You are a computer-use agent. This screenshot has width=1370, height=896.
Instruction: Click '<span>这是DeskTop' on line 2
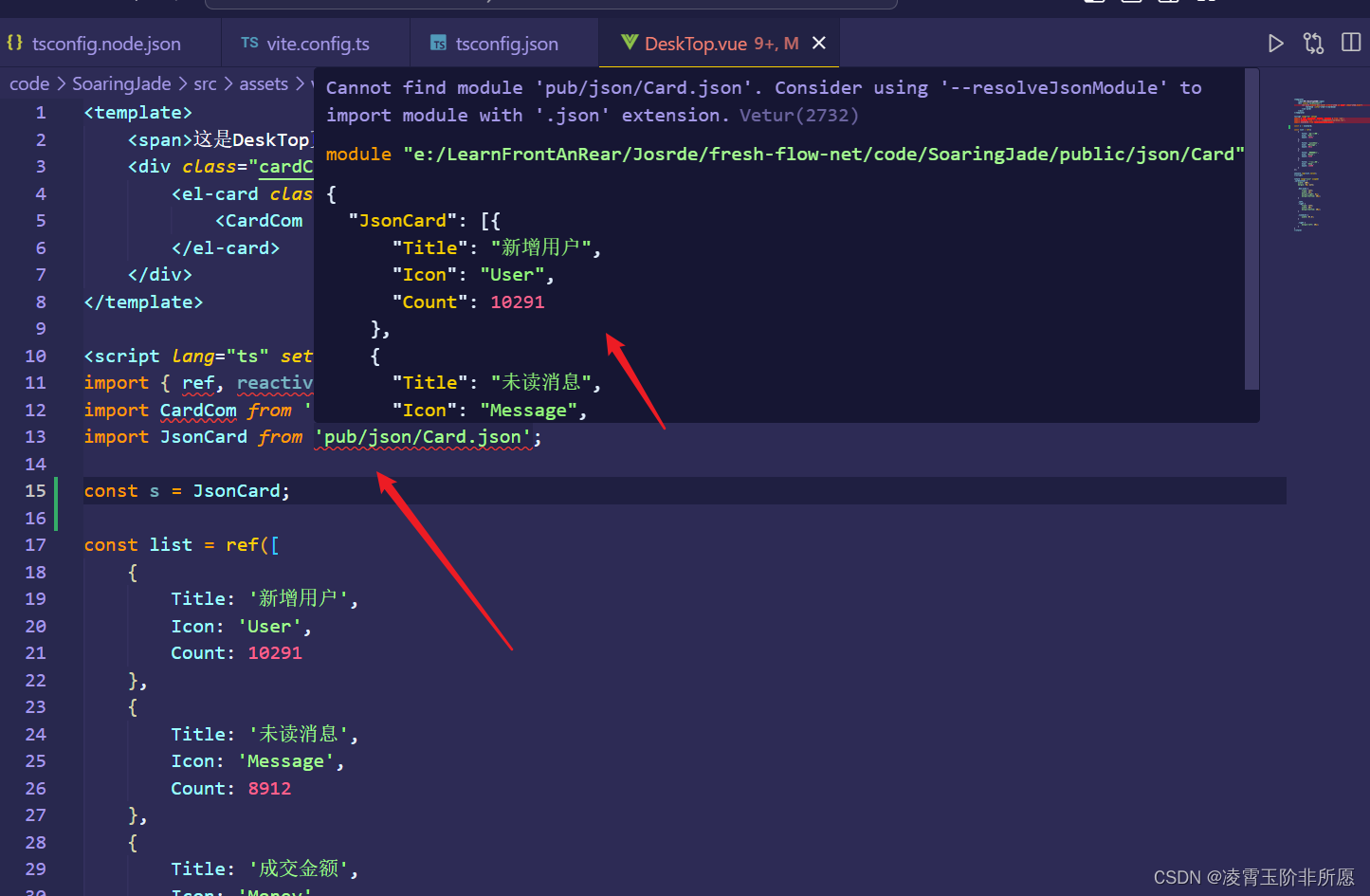point(219,140)
